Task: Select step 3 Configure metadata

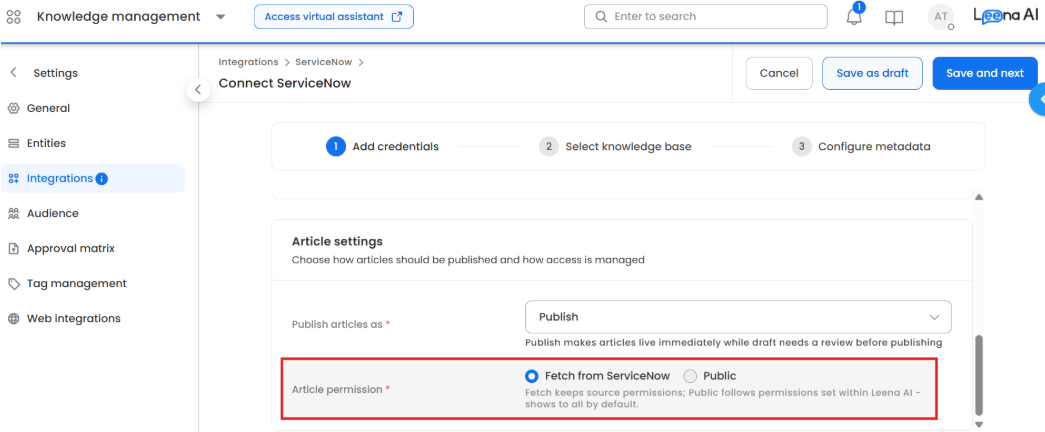Action: (x=861, y=146)
